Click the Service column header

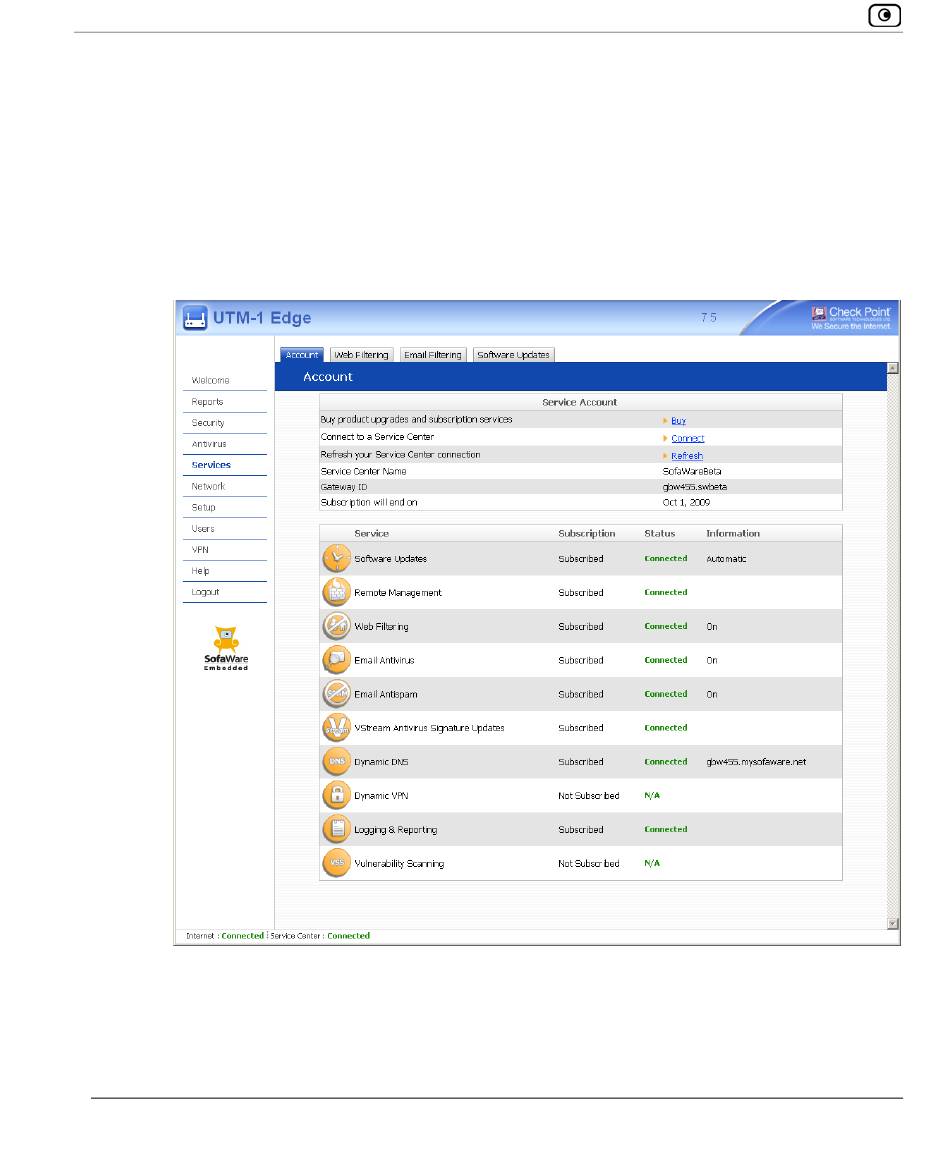tap(371, 534)
